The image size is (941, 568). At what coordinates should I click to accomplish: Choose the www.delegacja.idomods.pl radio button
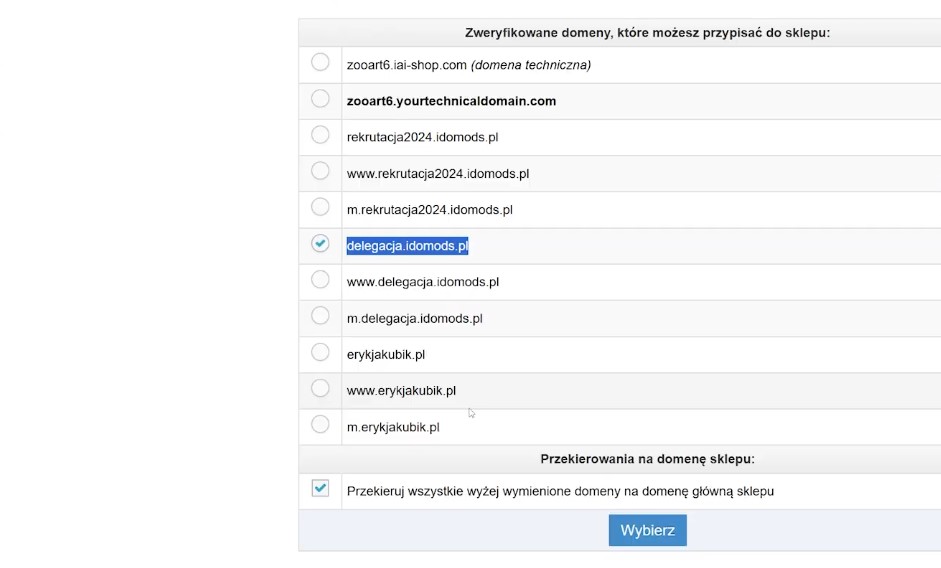pos(320,279)
